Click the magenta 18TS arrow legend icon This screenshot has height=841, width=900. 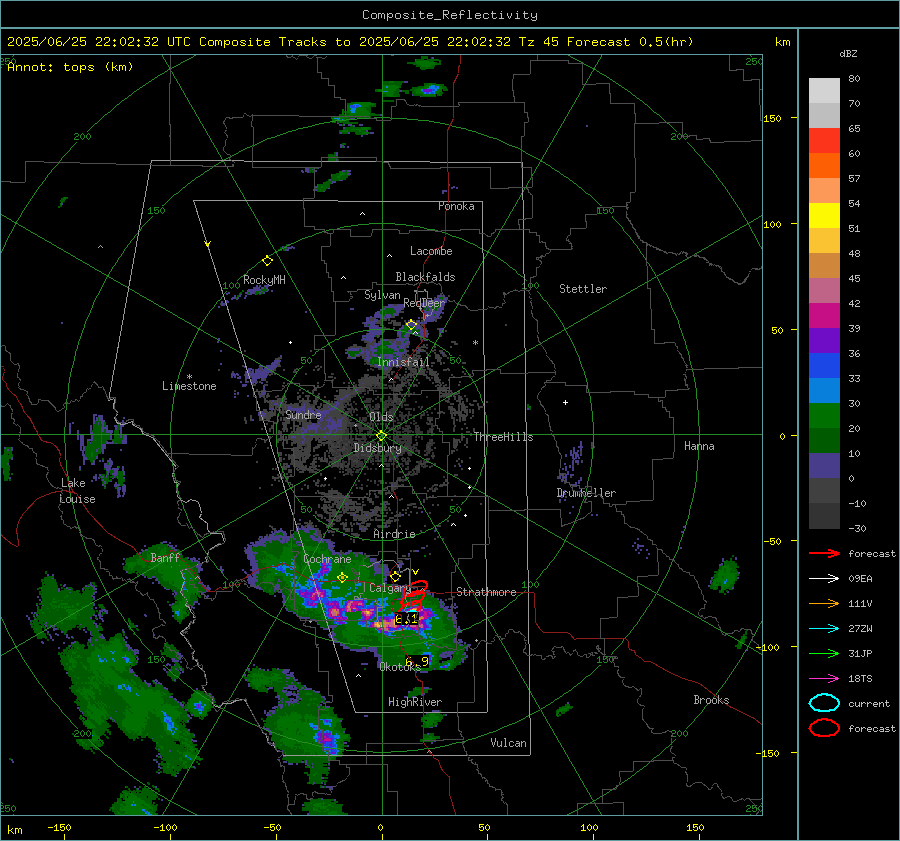[x=824, y=679]
